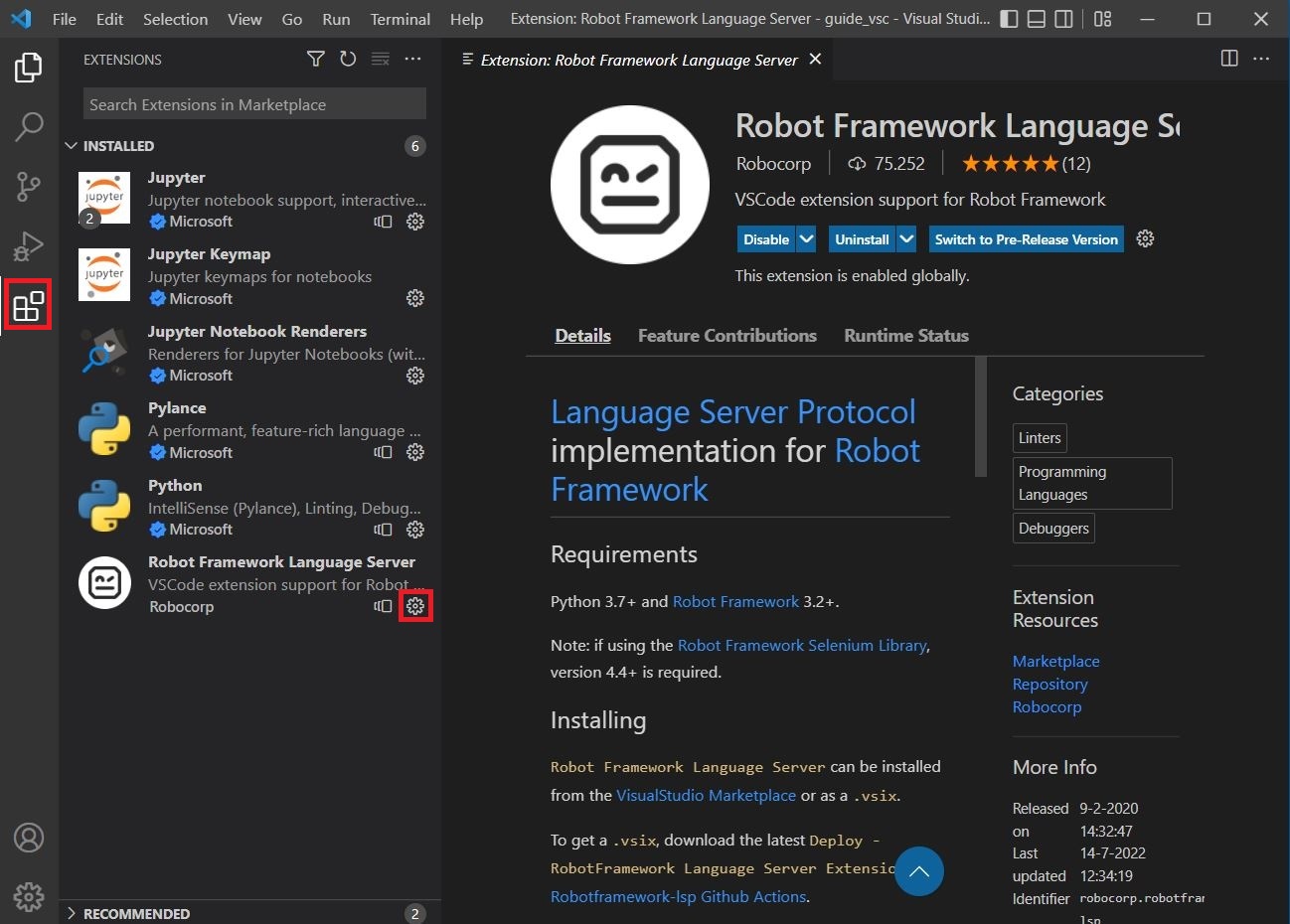The width and height of the screenshot is (1290, 924).
Task: Open the manage gear for Jupyter extension
Action: tap(415, 222)
